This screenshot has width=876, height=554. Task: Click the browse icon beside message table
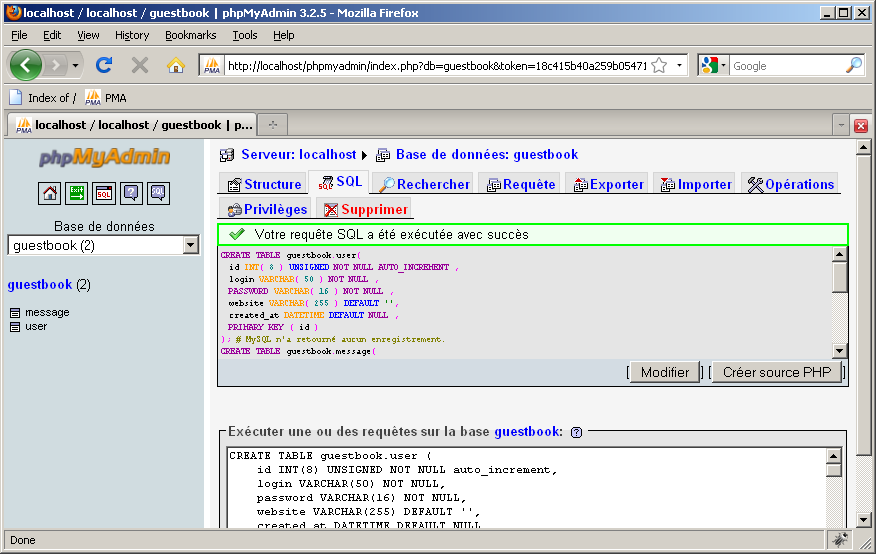tap(15, 313)
